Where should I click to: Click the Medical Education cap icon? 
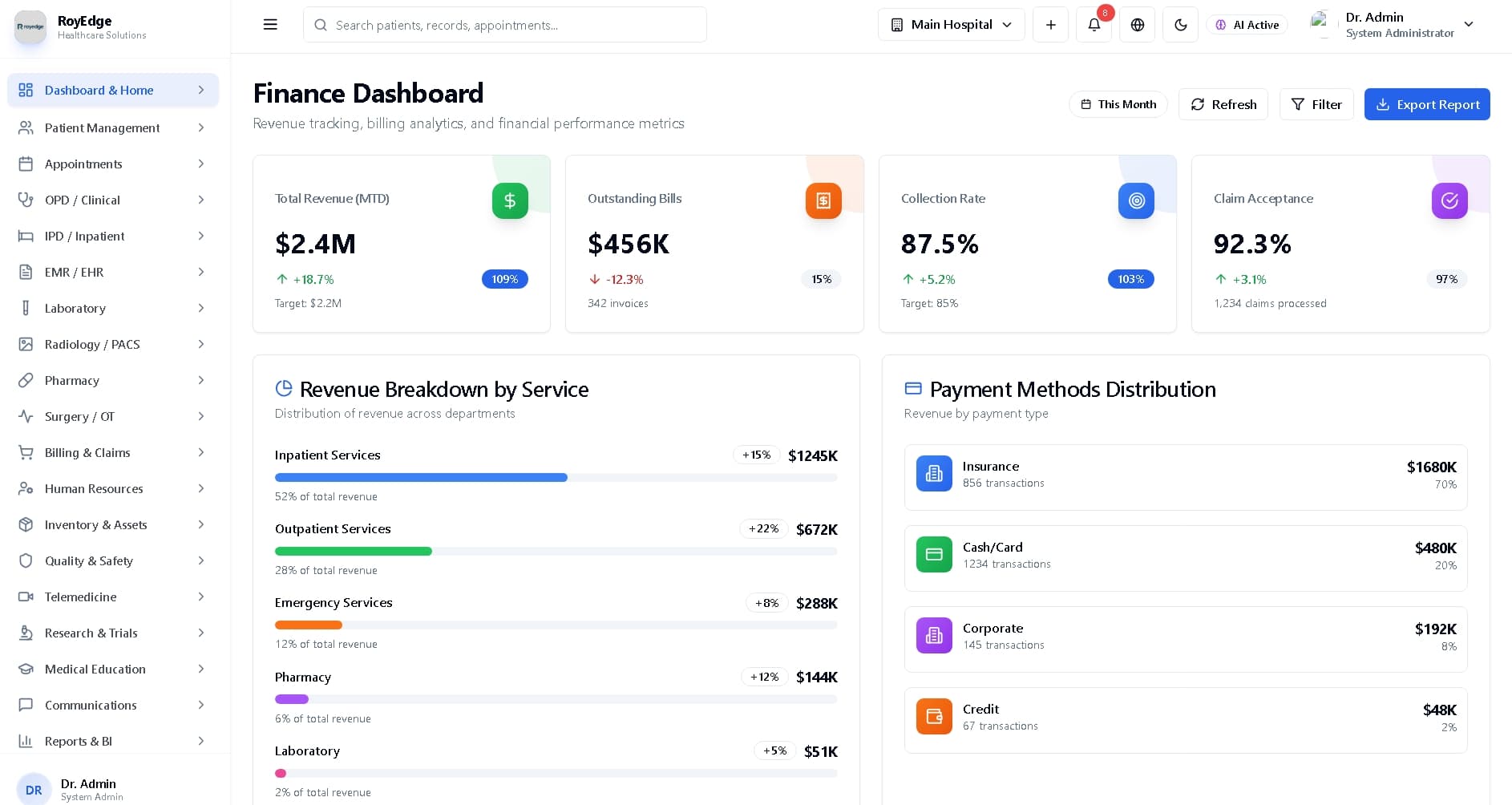[26, 669]
